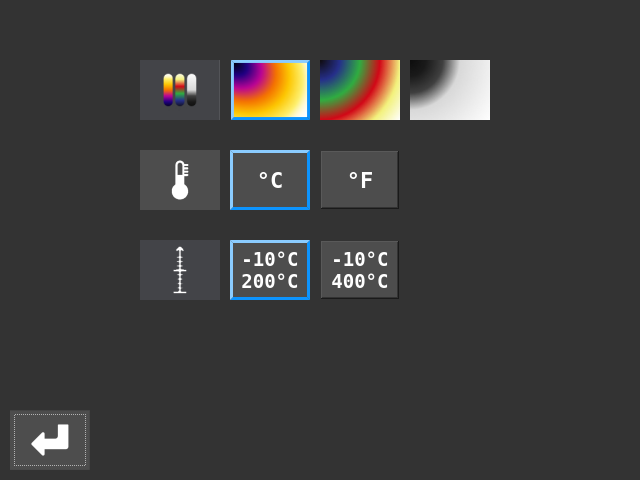Exit settings using the enter-arrow icon
This screenshot has width=640, height=480.
(50, 440)
